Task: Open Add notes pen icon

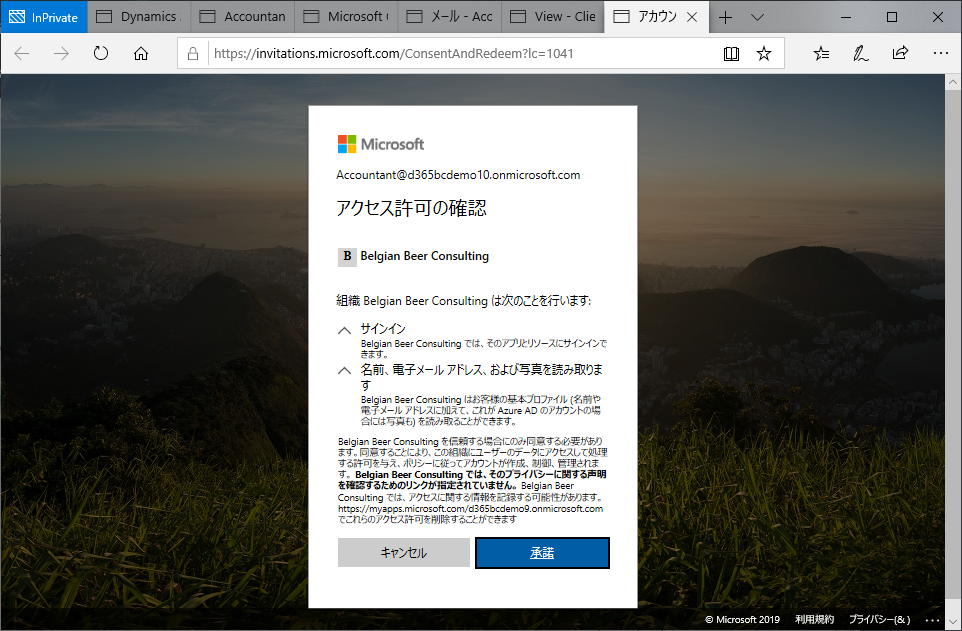Action: tap(861, 54)
